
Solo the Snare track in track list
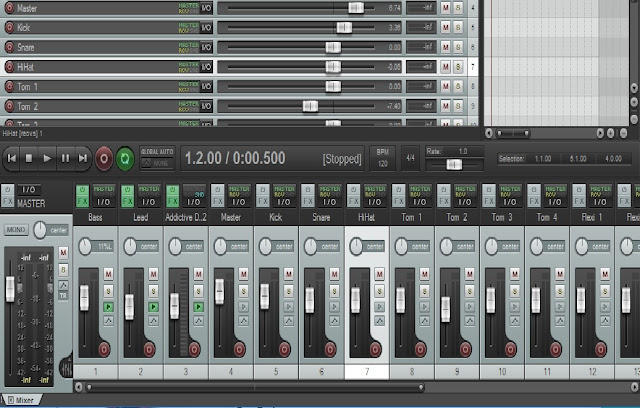click(458, 47)
